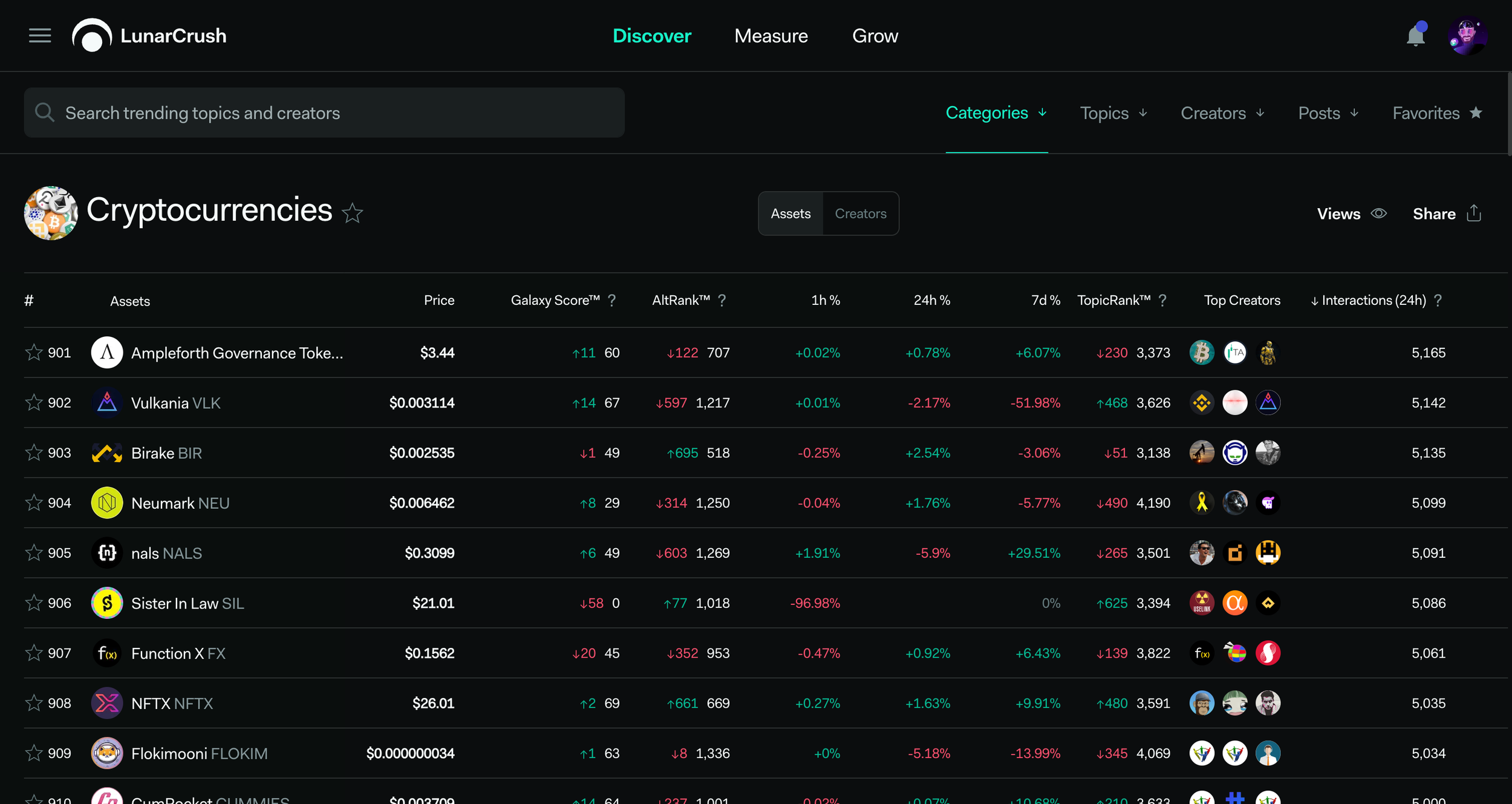Switch to the Measure tab
The image size is (1512, 804).
(x=771, y=36)
